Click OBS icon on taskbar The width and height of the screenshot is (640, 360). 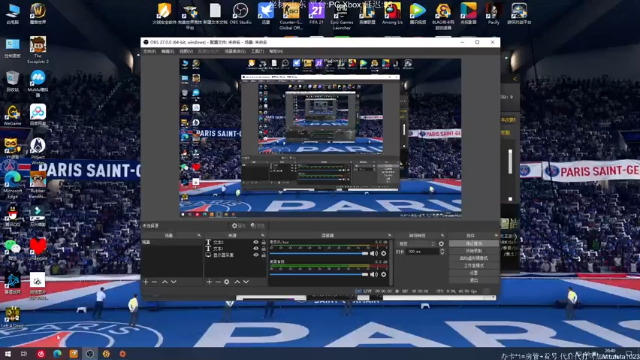pyautogui.click(x=90, y=354)
